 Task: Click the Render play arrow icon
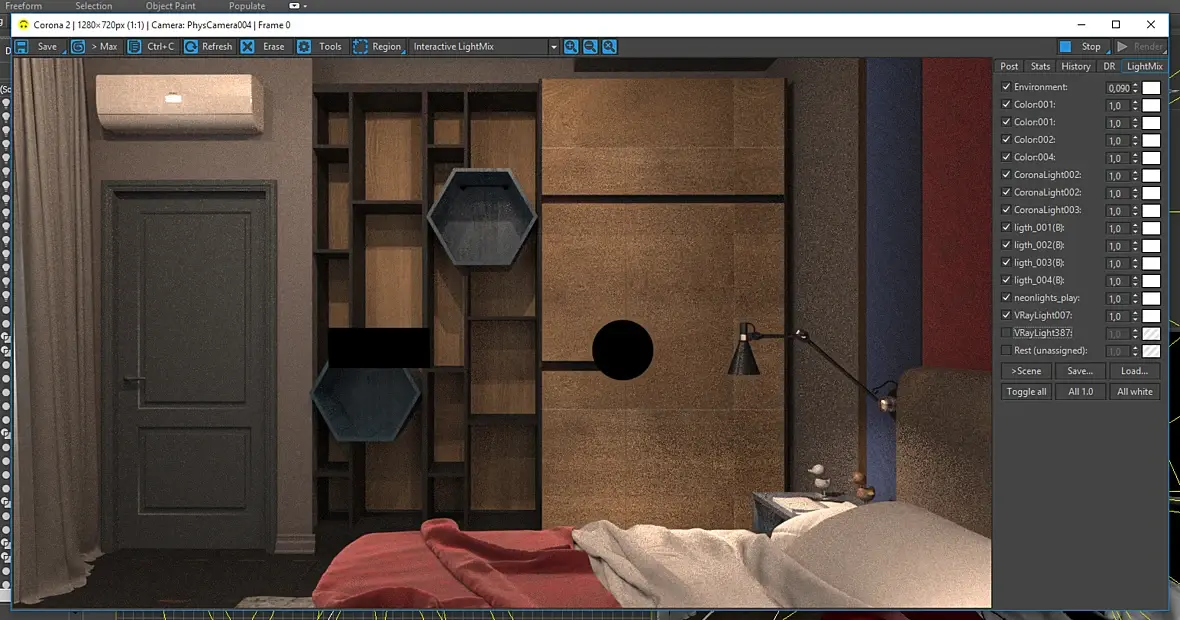coord(1122,47)
